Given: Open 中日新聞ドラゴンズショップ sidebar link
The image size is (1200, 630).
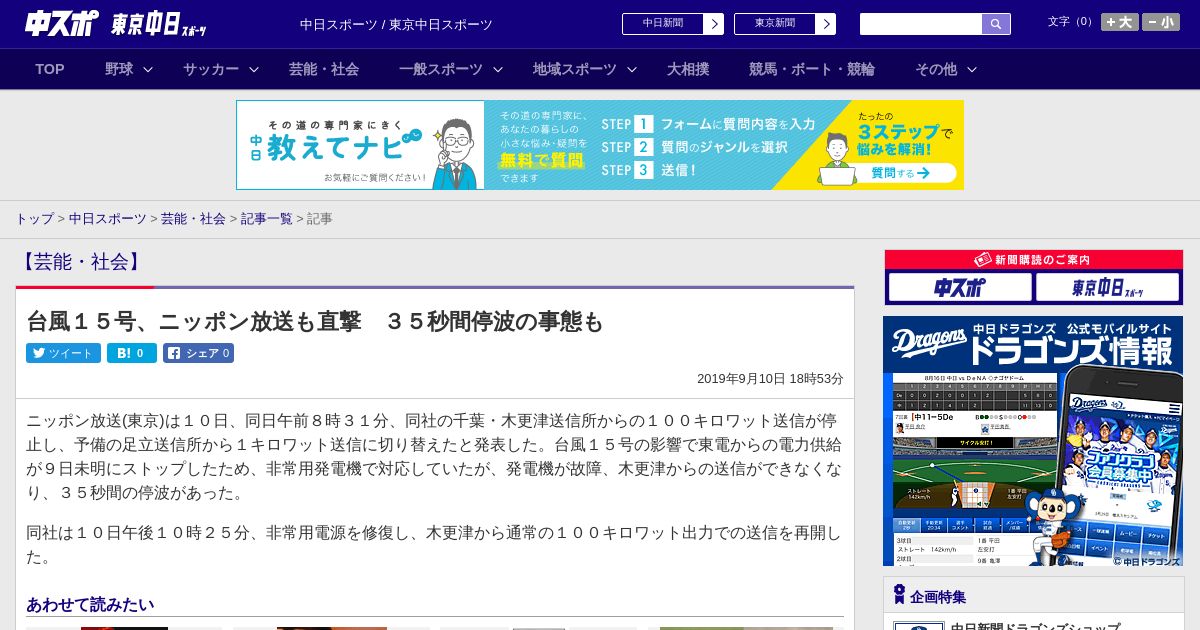Looking at the screenshot, I should click(x=1035, y=626).
